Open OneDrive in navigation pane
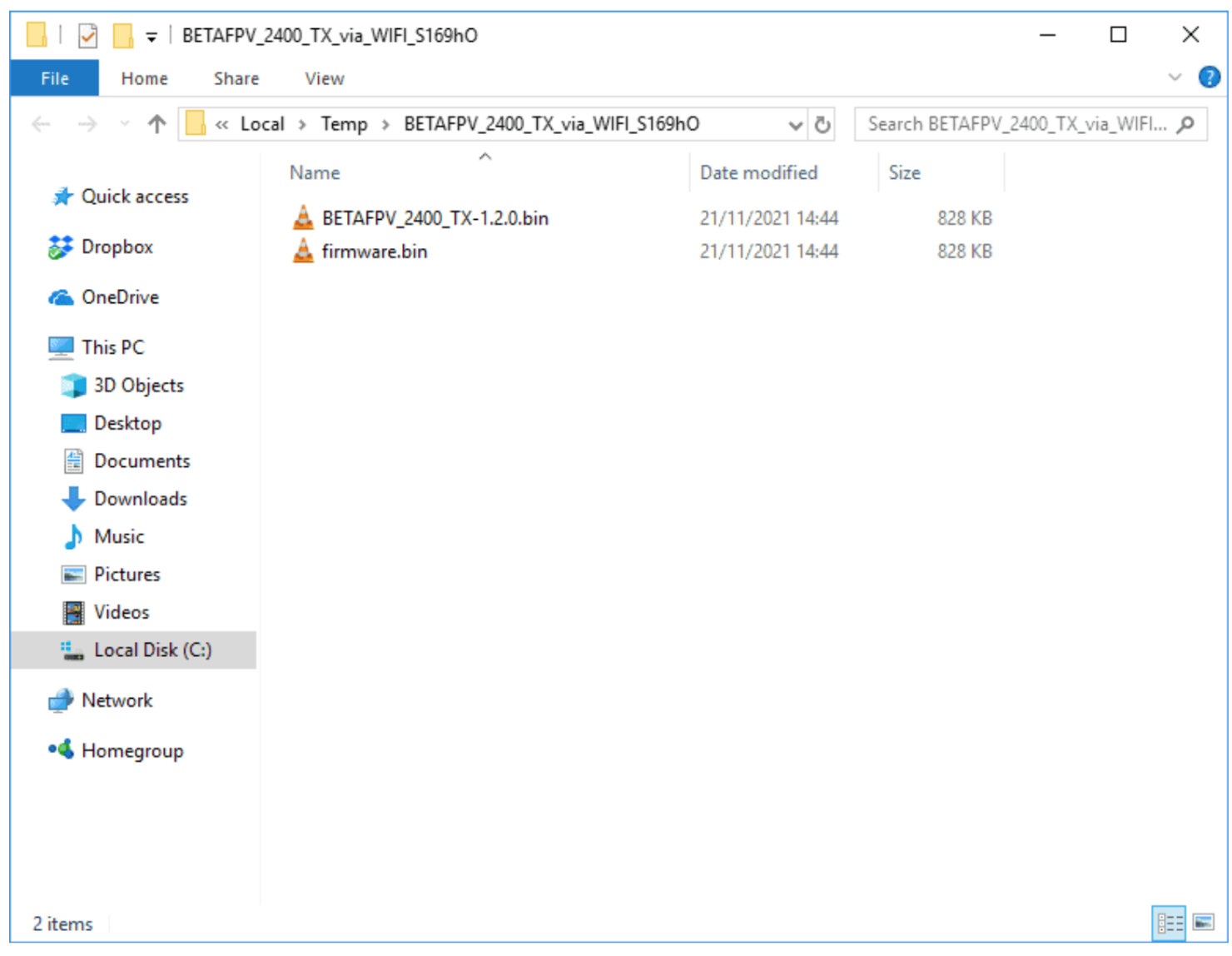The width and height of the screenshot is (1232, 956). pos(120,297)
